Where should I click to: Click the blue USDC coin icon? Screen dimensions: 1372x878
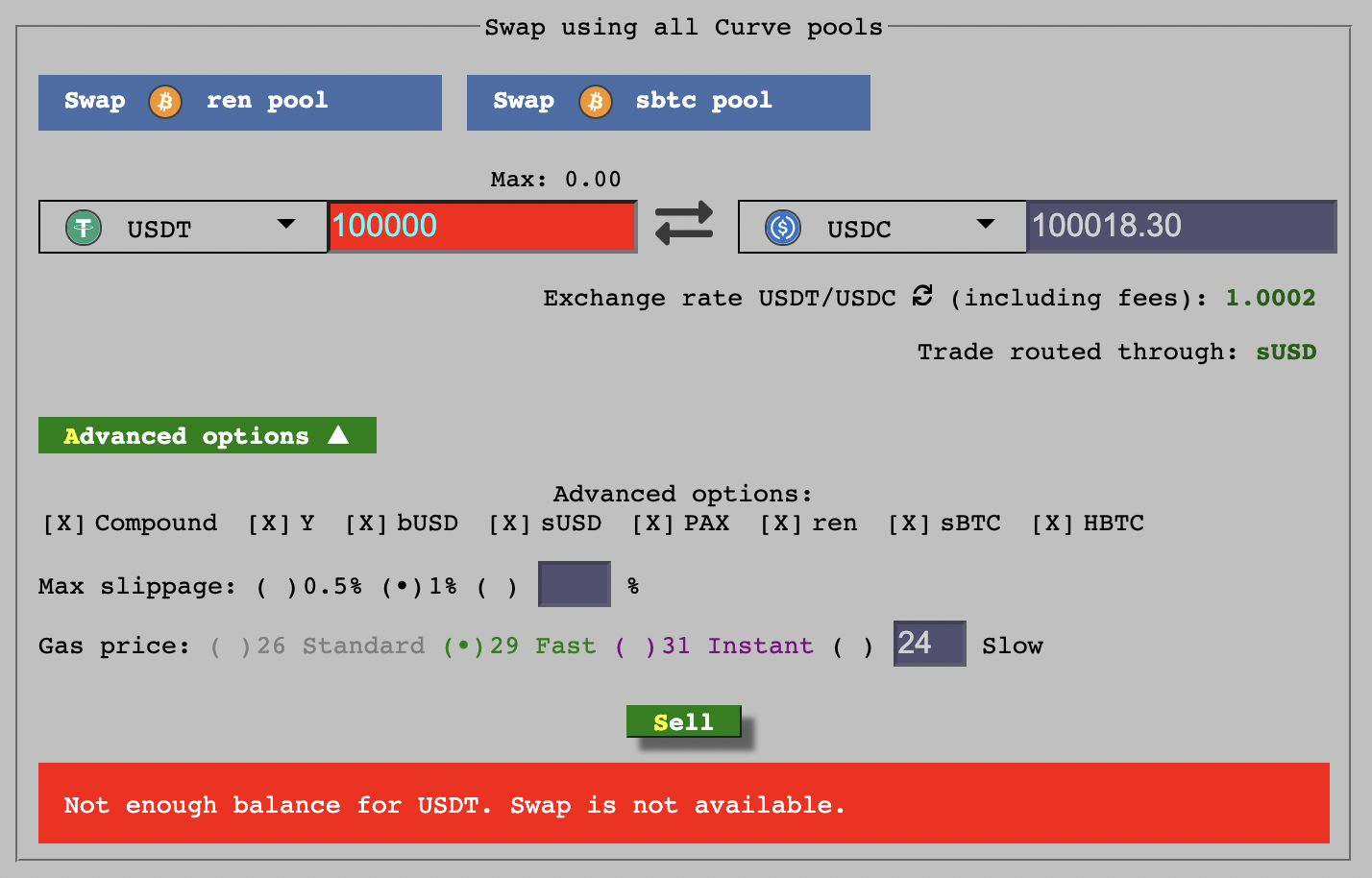click(783, 228)
